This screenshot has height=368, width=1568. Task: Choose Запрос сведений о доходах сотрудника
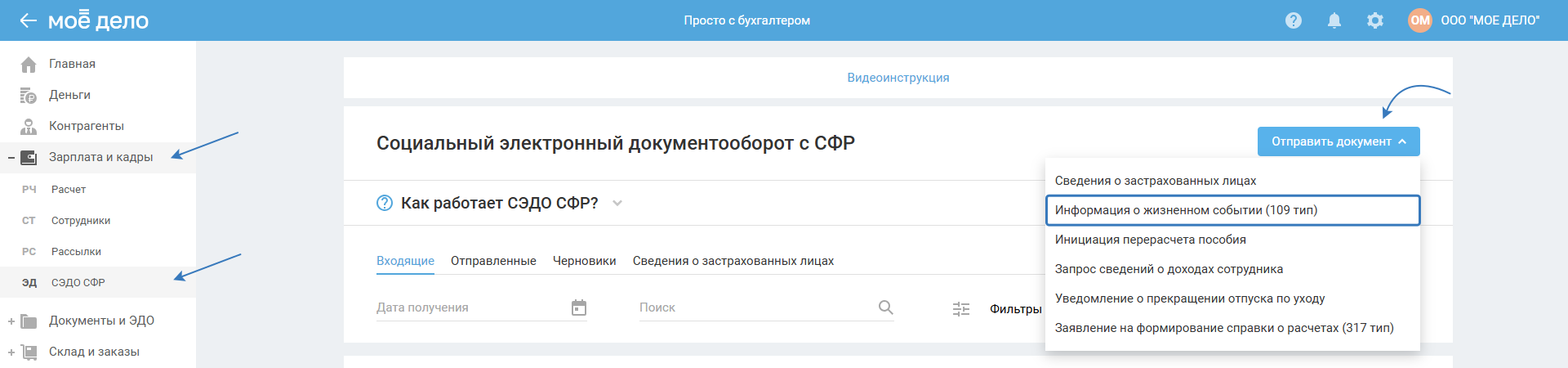(1232, 269)
